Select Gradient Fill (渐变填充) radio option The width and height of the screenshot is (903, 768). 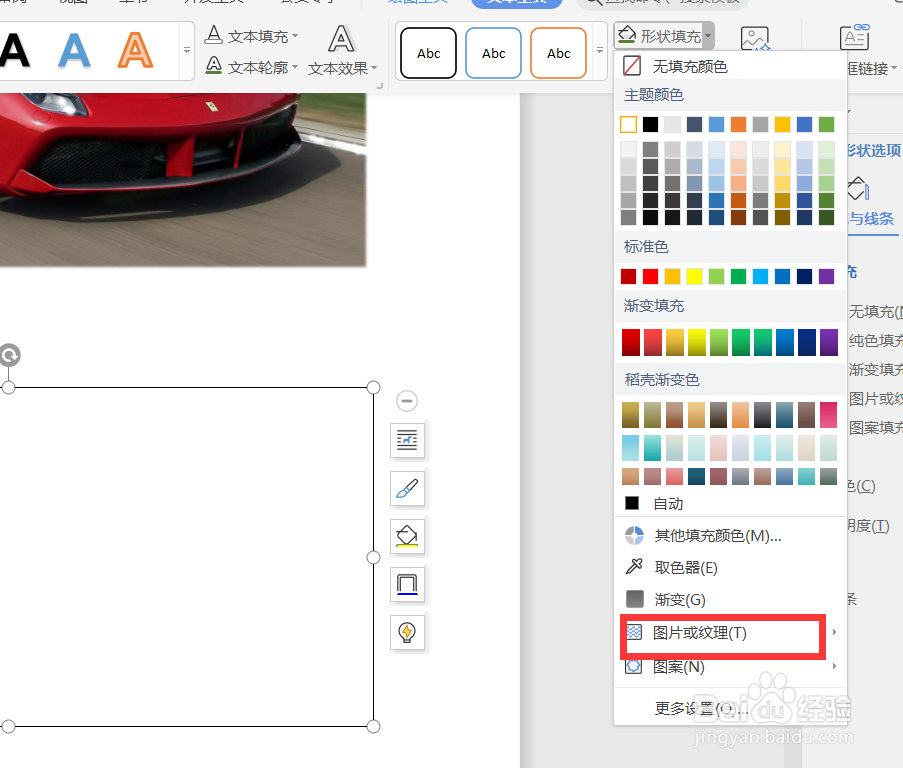click(875, 369)
